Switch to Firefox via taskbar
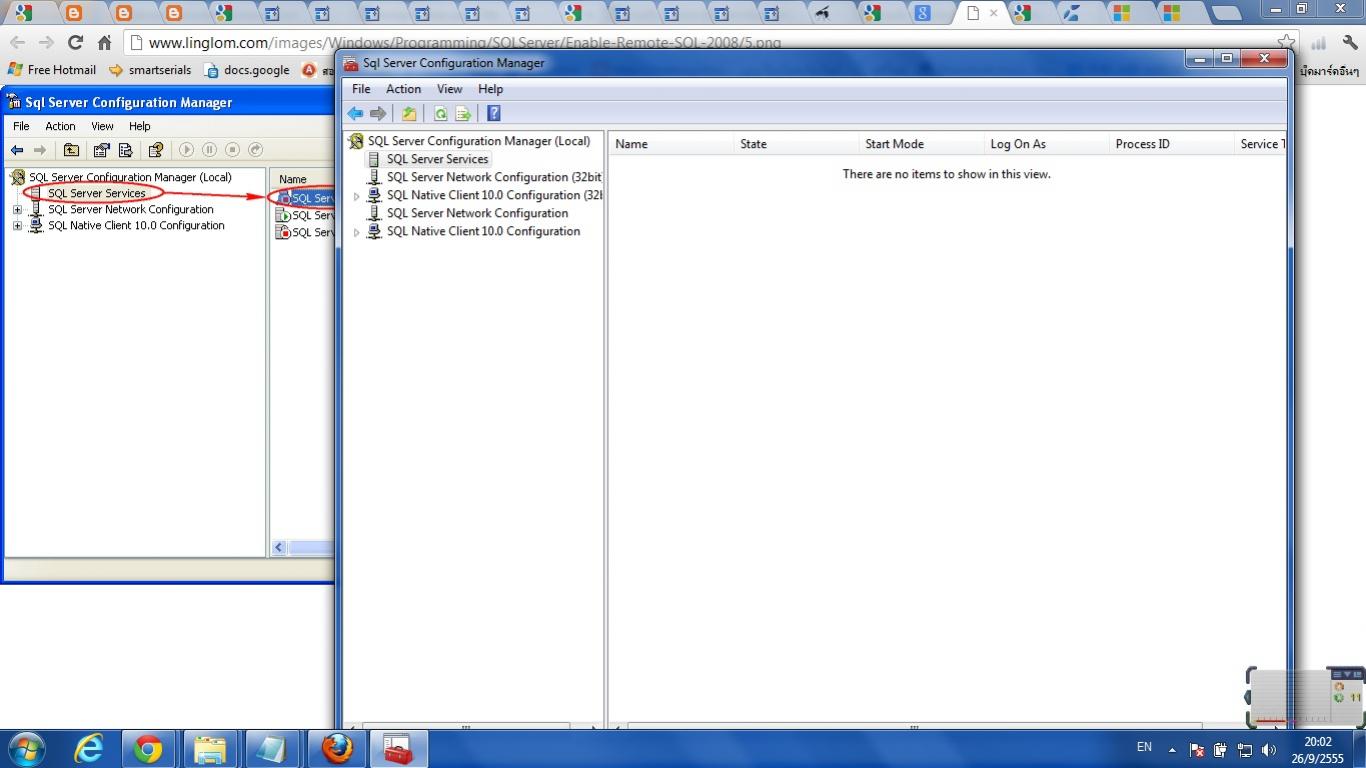1366x768 pixels. pyautogui.click(x=337, y=748)
